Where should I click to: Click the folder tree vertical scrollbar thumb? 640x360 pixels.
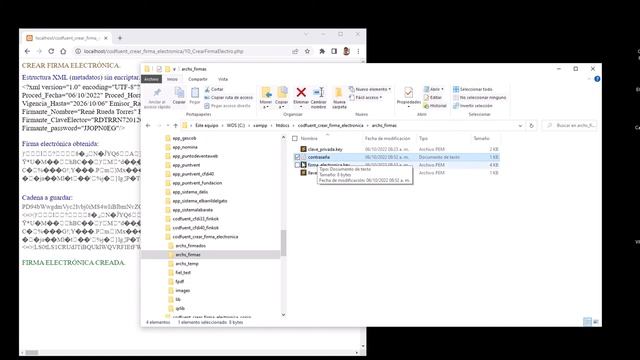tap(283, 243)
